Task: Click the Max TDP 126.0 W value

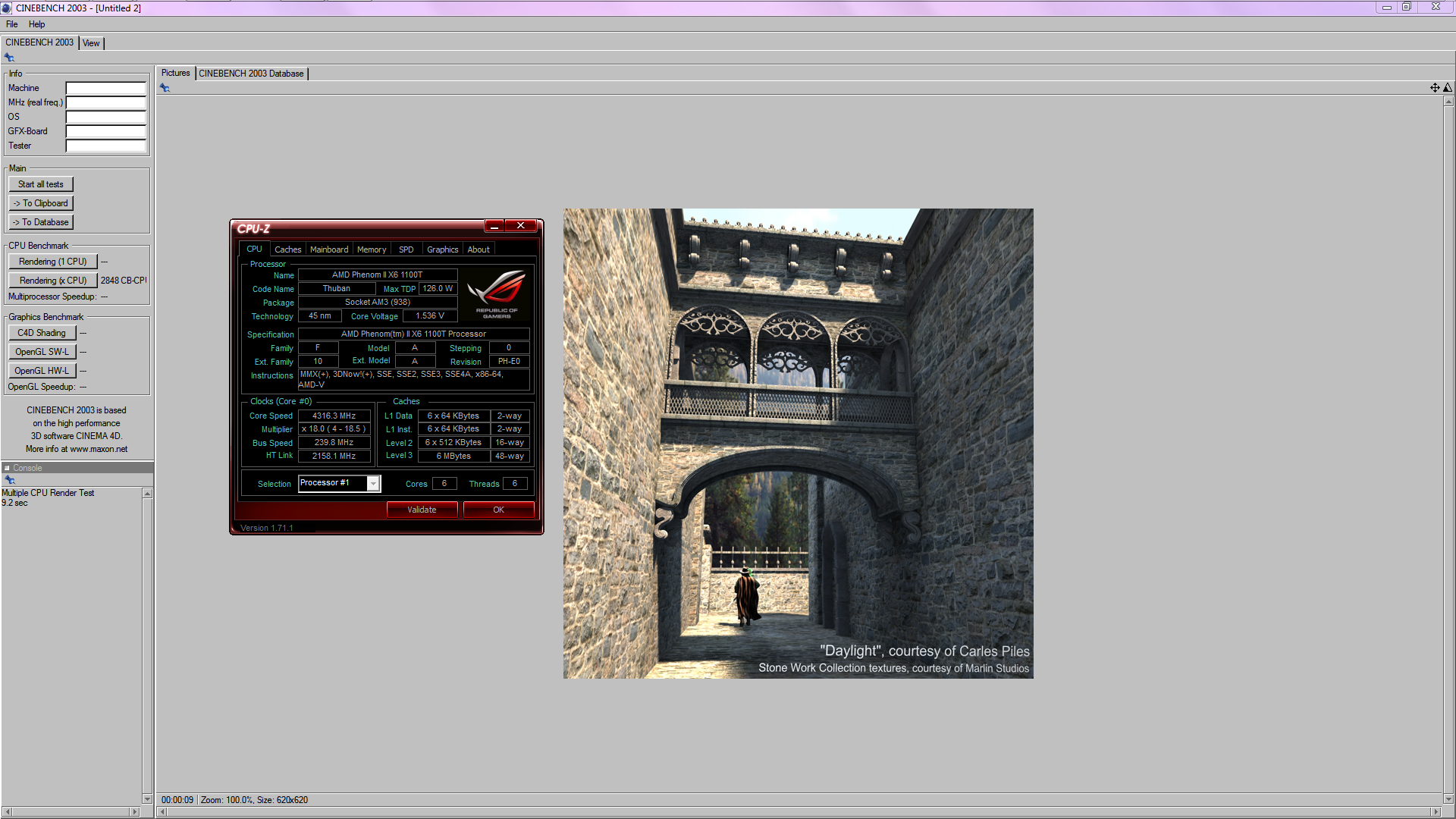Action: click(x=438, y=289)
